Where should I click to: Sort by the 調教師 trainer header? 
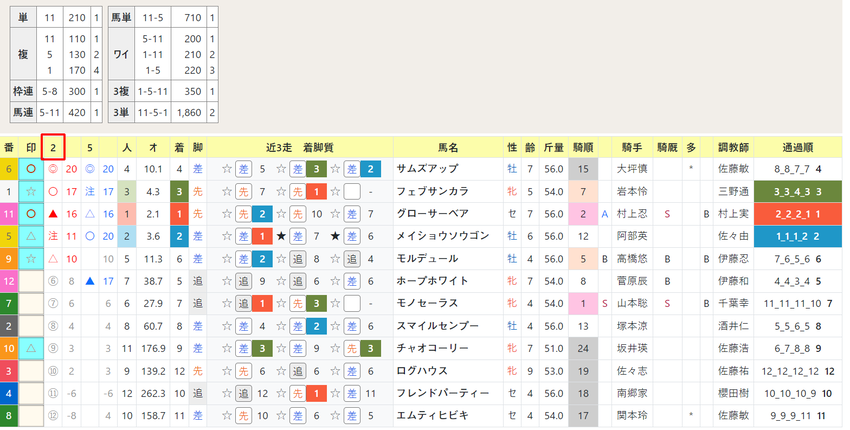click(733, 147)
